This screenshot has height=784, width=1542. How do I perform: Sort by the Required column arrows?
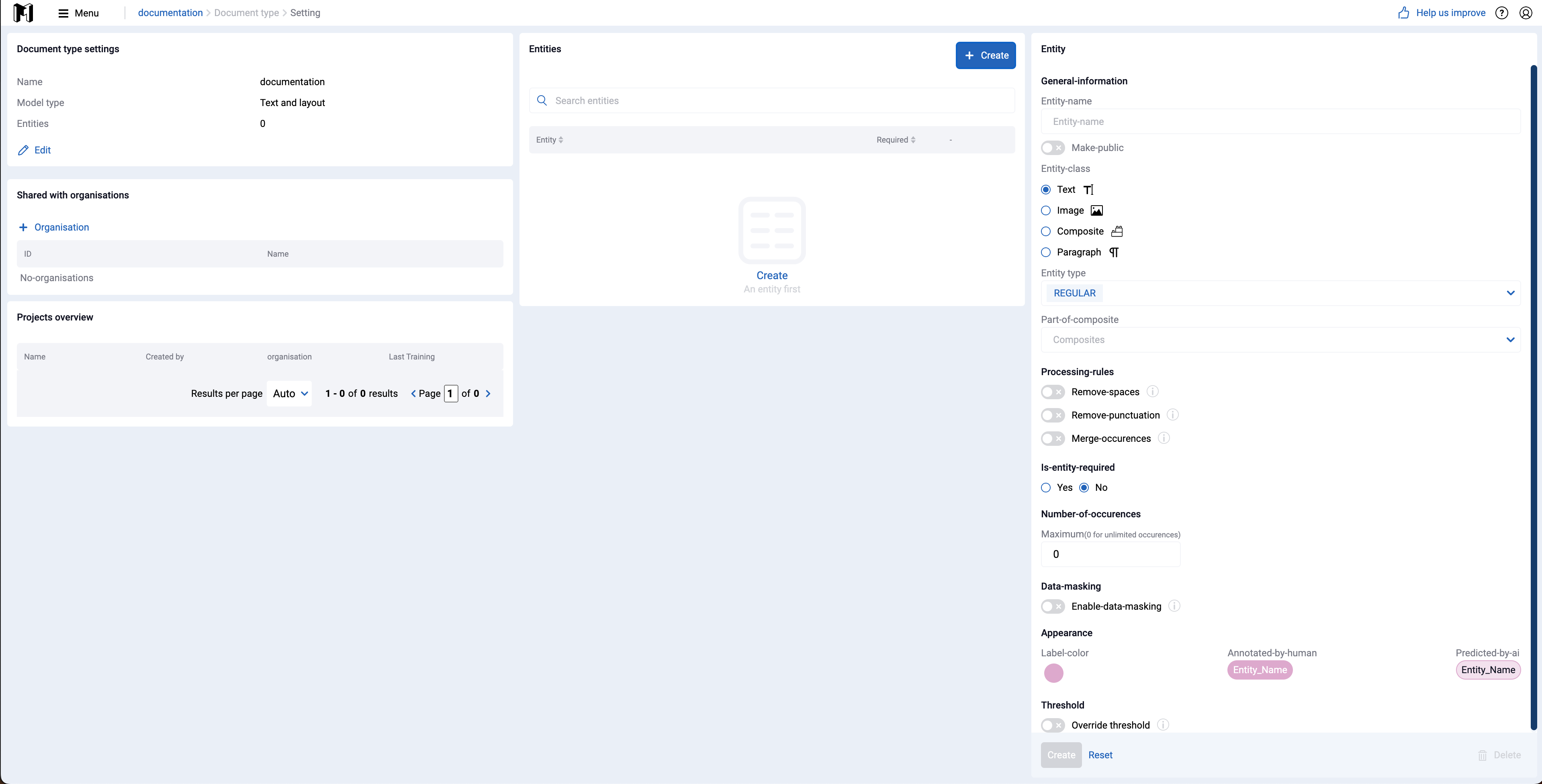pos(913,140)
